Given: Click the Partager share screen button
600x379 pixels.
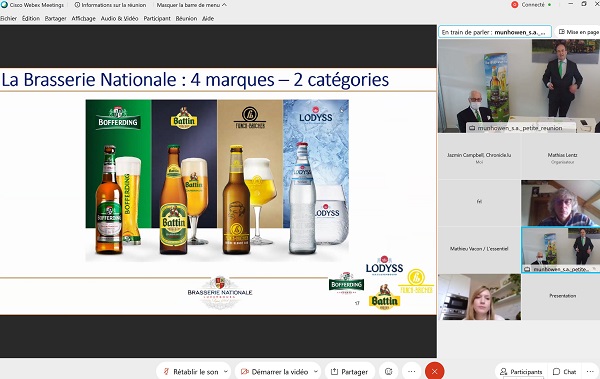Looking at the screenshot, I should [350, 371].
